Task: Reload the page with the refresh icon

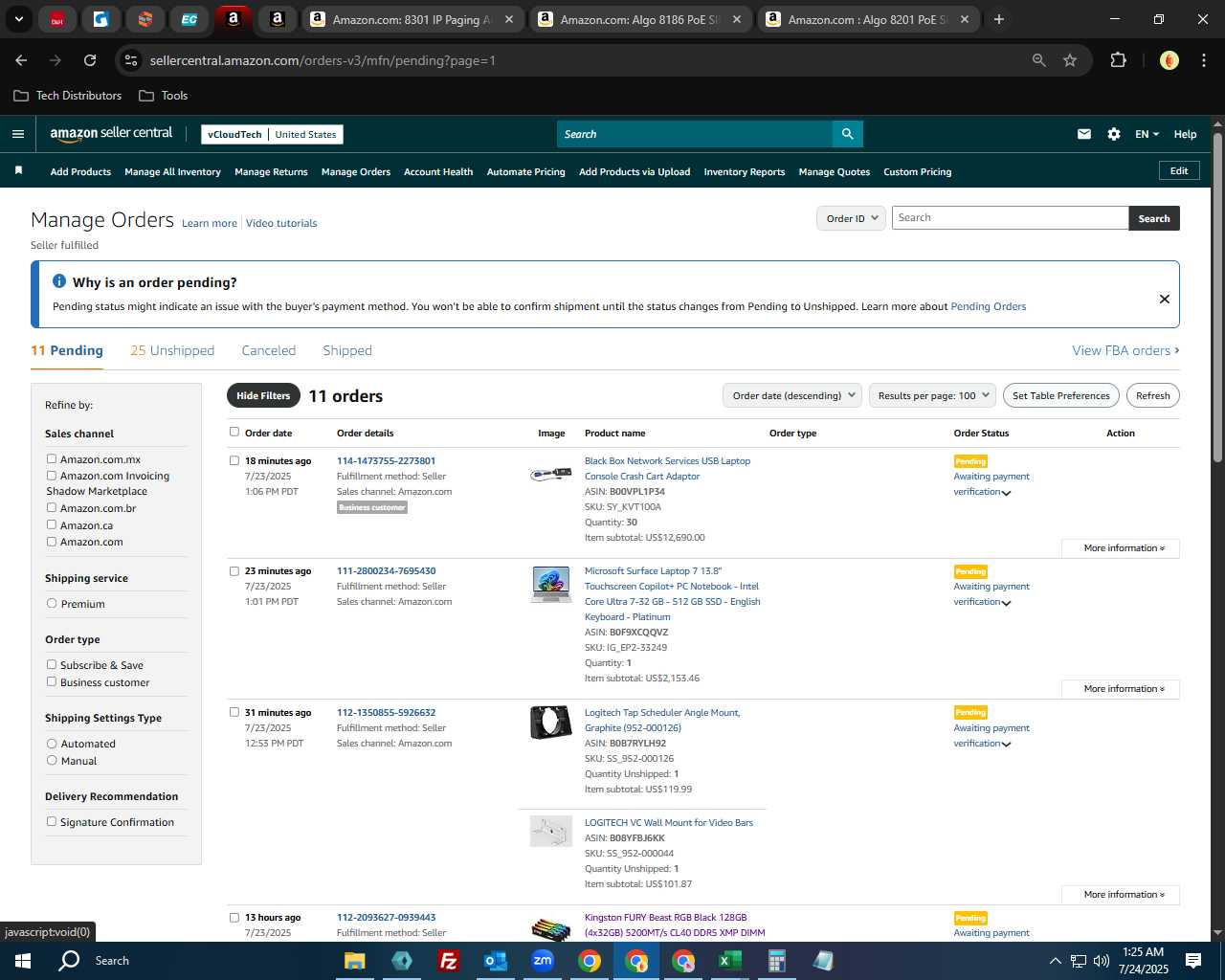Action: click(90, 60)
